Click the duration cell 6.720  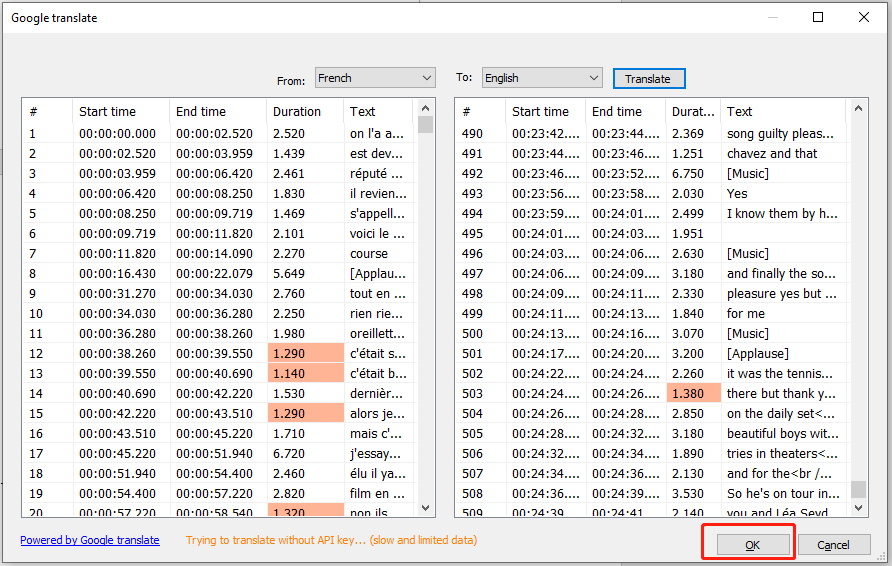point(305,453)
